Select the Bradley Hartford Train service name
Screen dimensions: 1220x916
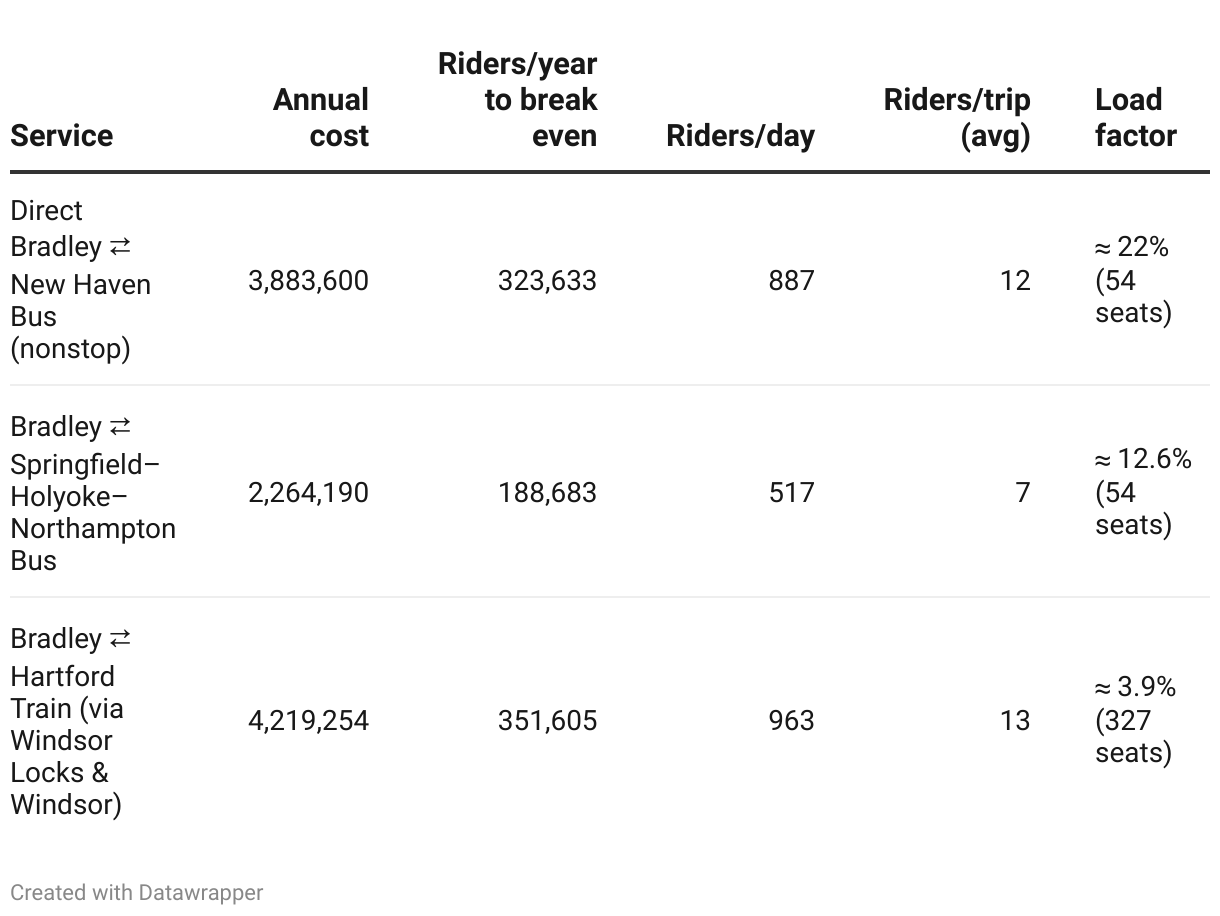click(x=70, y=721)
